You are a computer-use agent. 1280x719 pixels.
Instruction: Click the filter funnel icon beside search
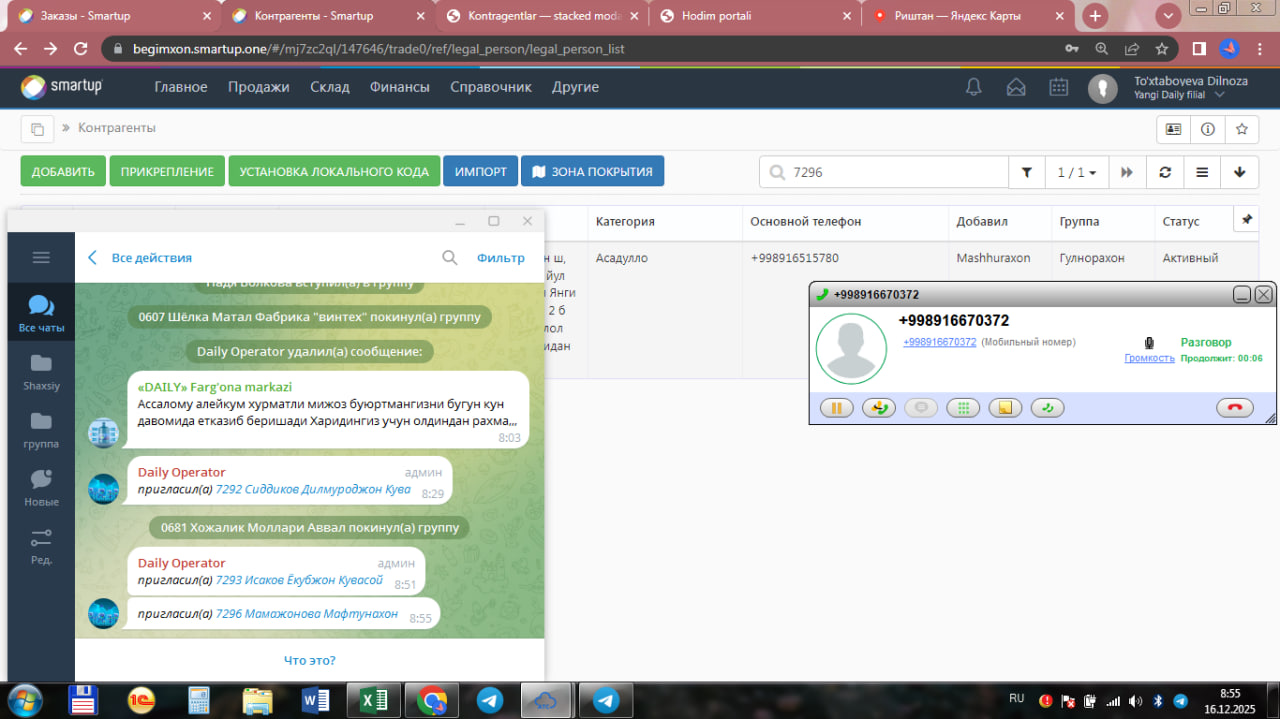pyautogui.click(x=1026, y=172)
